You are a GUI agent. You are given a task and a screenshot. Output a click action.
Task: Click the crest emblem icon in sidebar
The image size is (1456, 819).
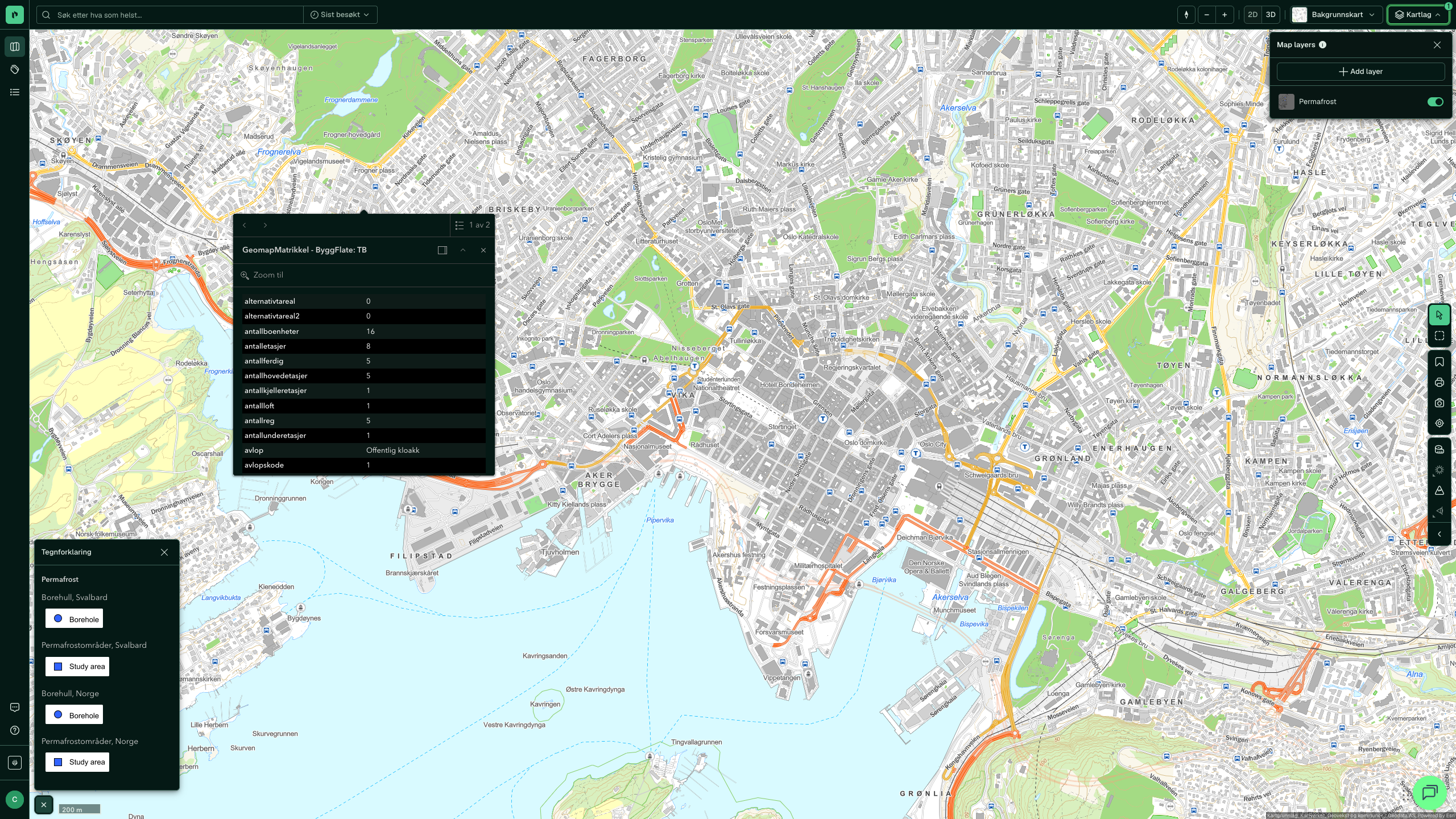tap(15, 762)
